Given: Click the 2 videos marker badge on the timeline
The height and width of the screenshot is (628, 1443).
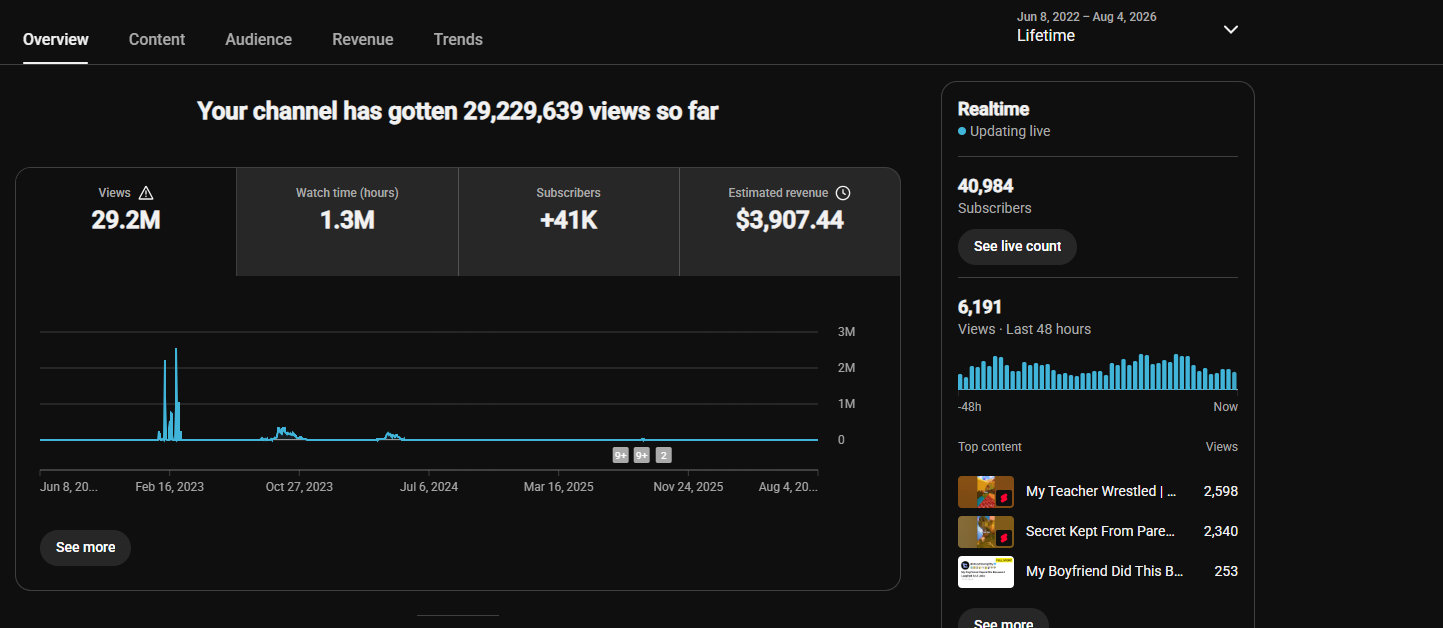Looking at the screenshot, I should coord(664,455).
